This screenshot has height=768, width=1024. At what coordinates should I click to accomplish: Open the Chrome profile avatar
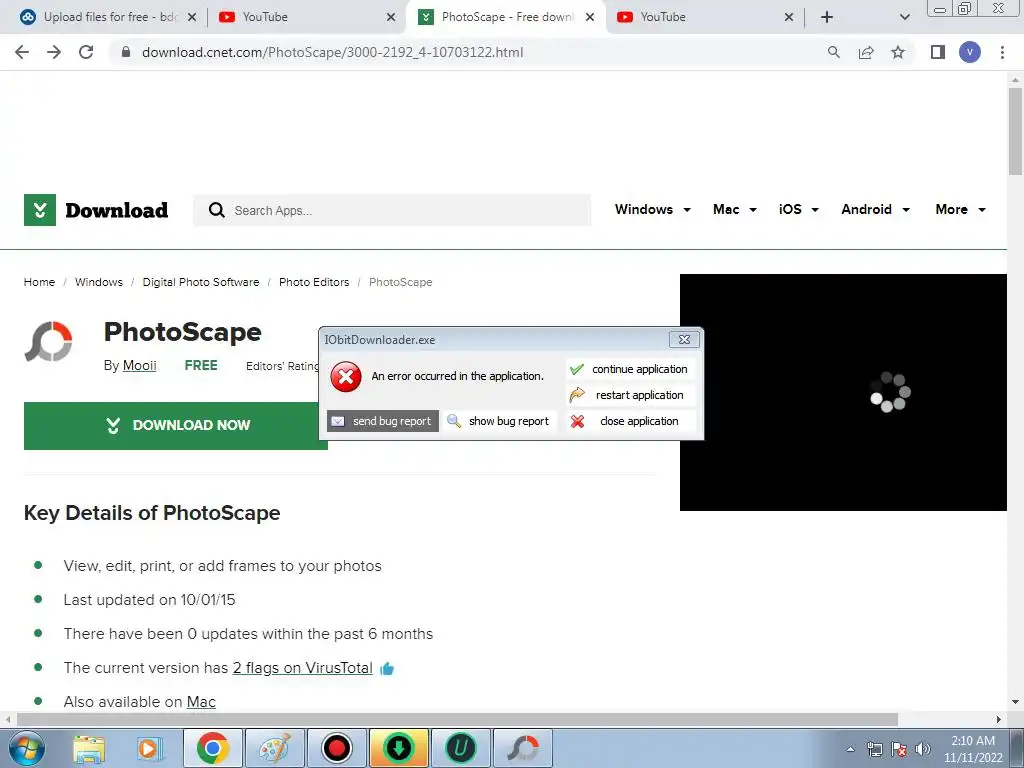(970, 52)
